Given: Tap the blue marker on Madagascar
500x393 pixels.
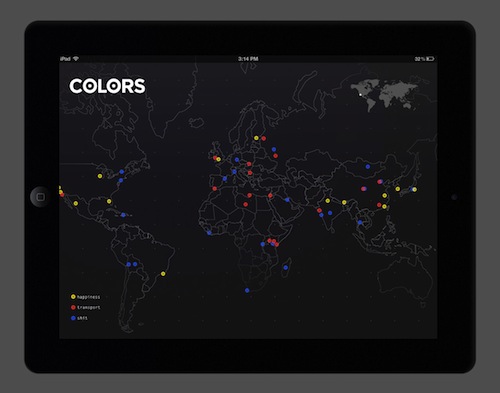Looking at the screenshot, I should (286, 268).
